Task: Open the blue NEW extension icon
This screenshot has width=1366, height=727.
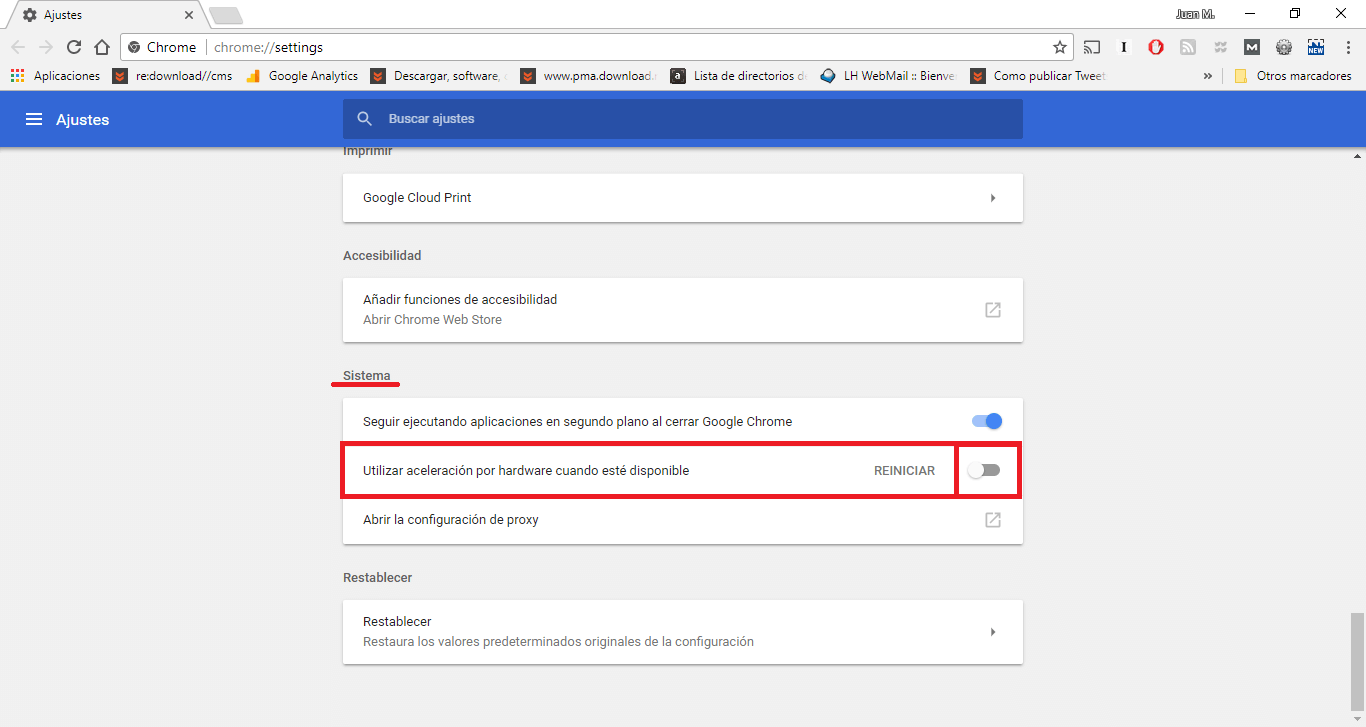Action: coord(1316,47)
